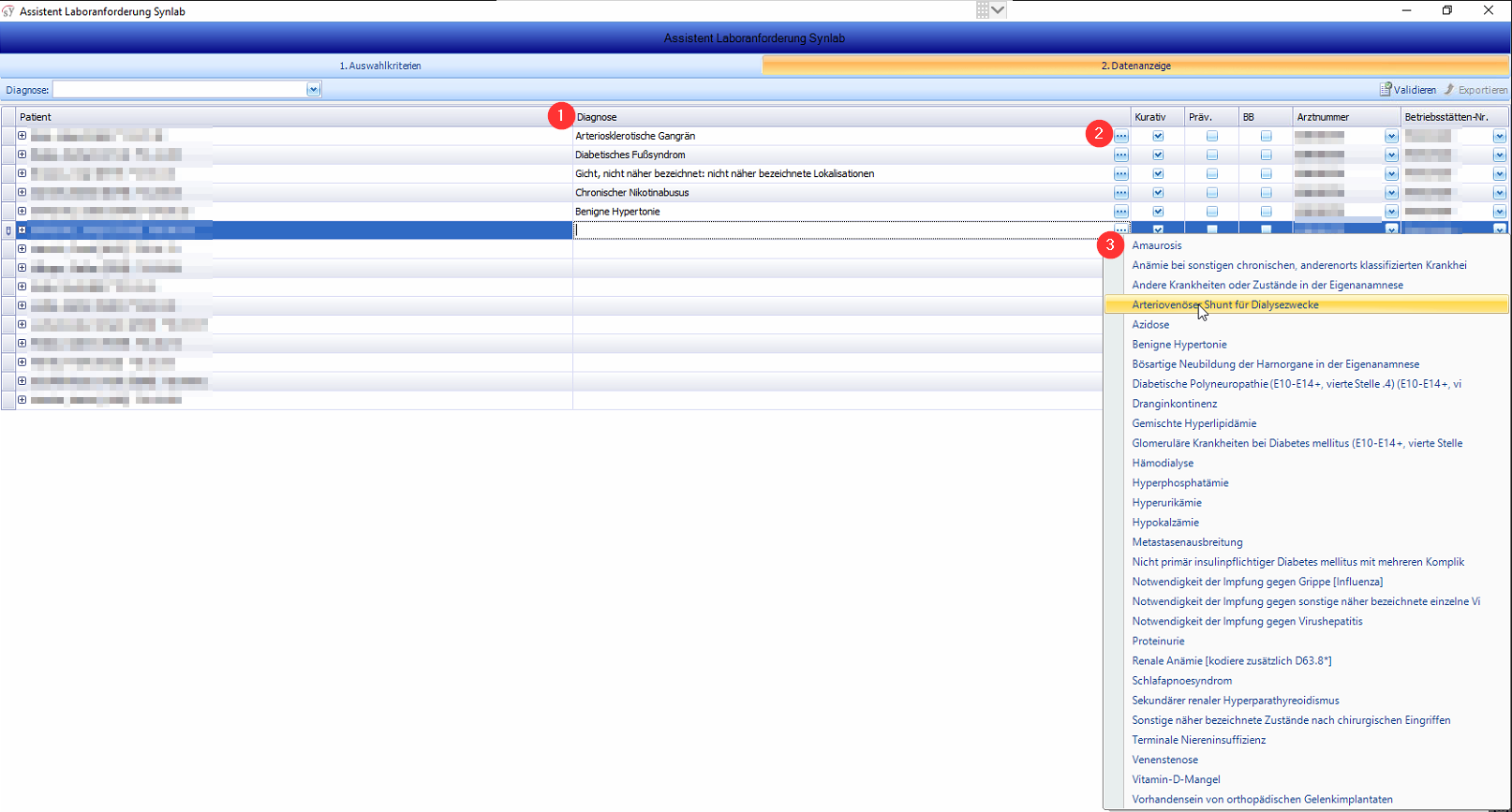Expand patient row with Chronischer Nikotinabusus diagnosis

click(22, 192)
